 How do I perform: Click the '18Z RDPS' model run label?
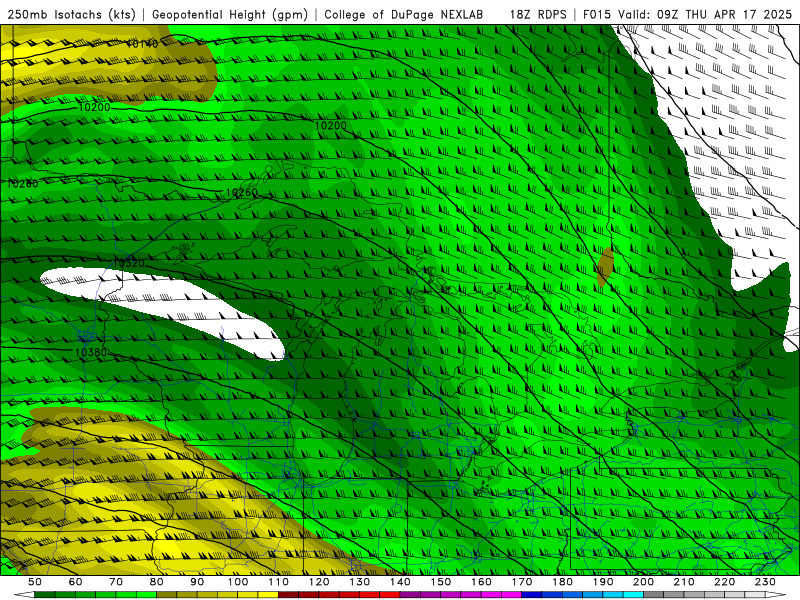pyautogui.click(x=538, y=14)
